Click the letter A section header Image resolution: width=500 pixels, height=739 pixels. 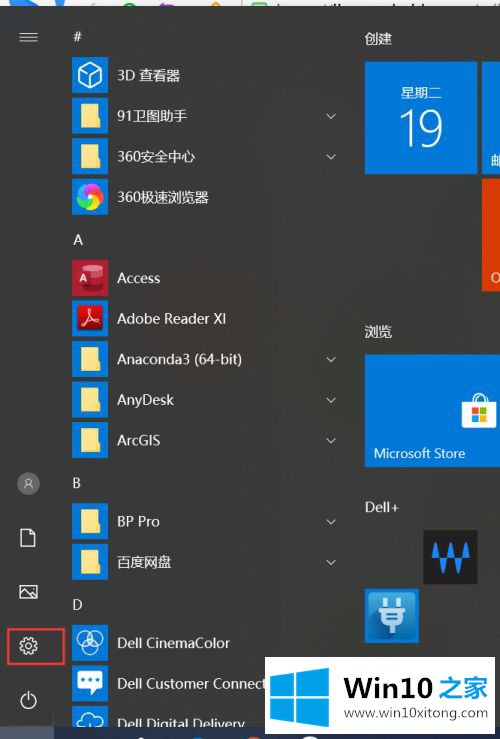pos(78,240)
